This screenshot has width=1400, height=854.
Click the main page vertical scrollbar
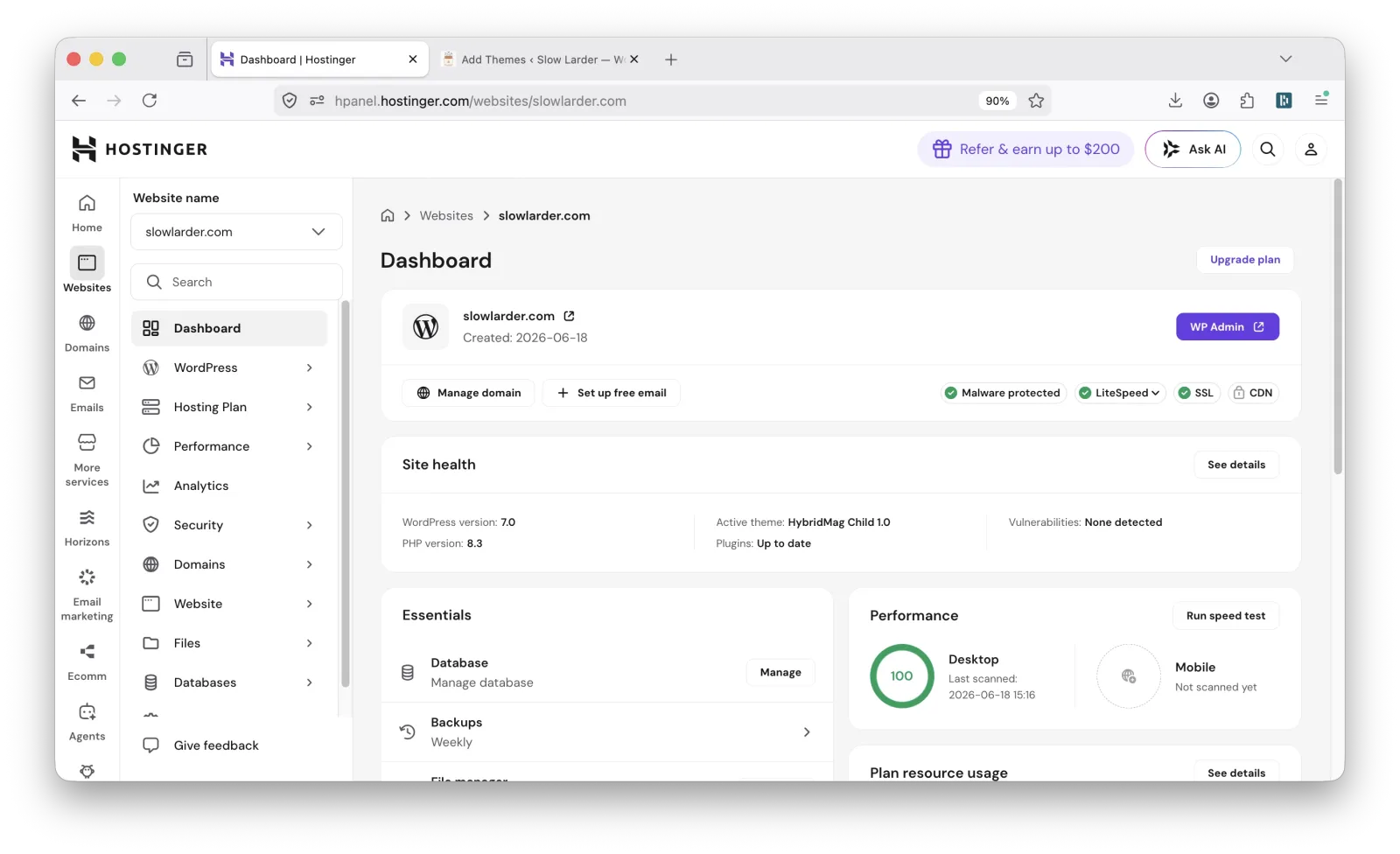1337,328
